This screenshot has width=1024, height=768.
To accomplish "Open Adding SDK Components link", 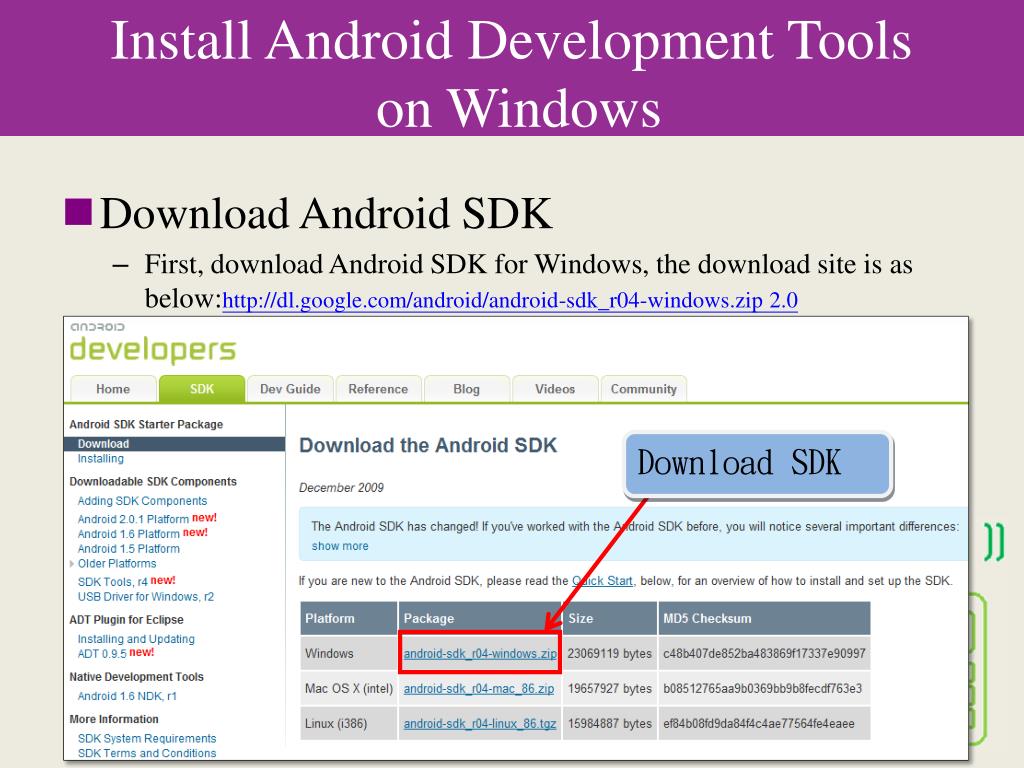I will point(142,501).
